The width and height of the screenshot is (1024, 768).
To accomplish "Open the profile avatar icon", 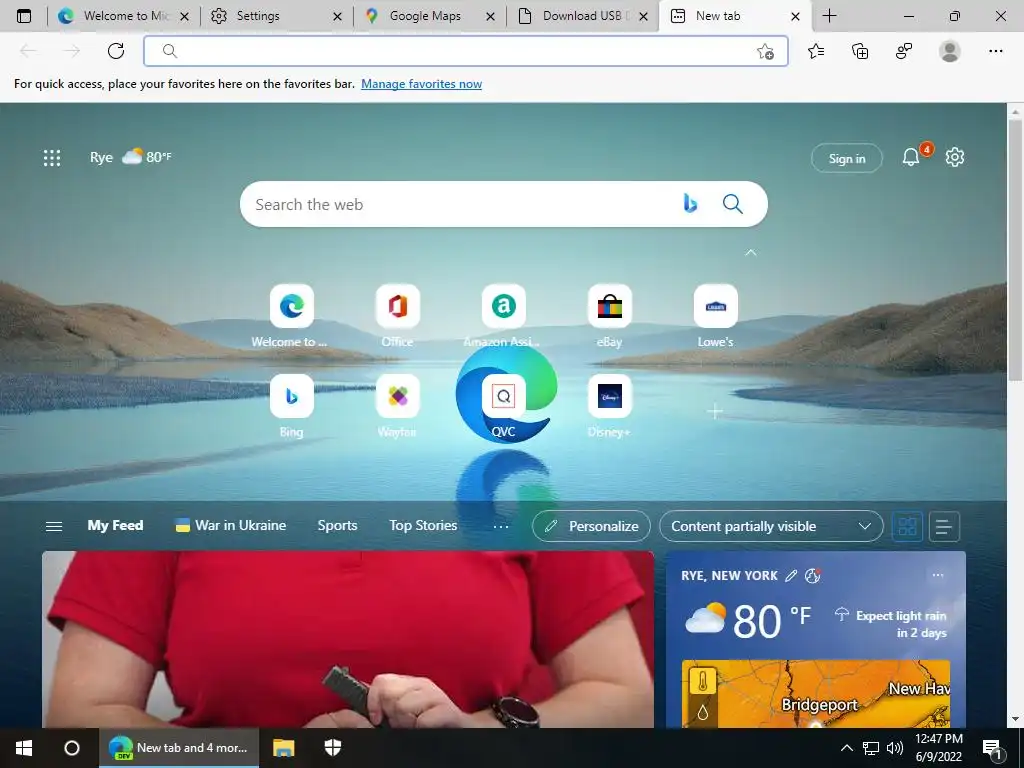I will [950, 51].
